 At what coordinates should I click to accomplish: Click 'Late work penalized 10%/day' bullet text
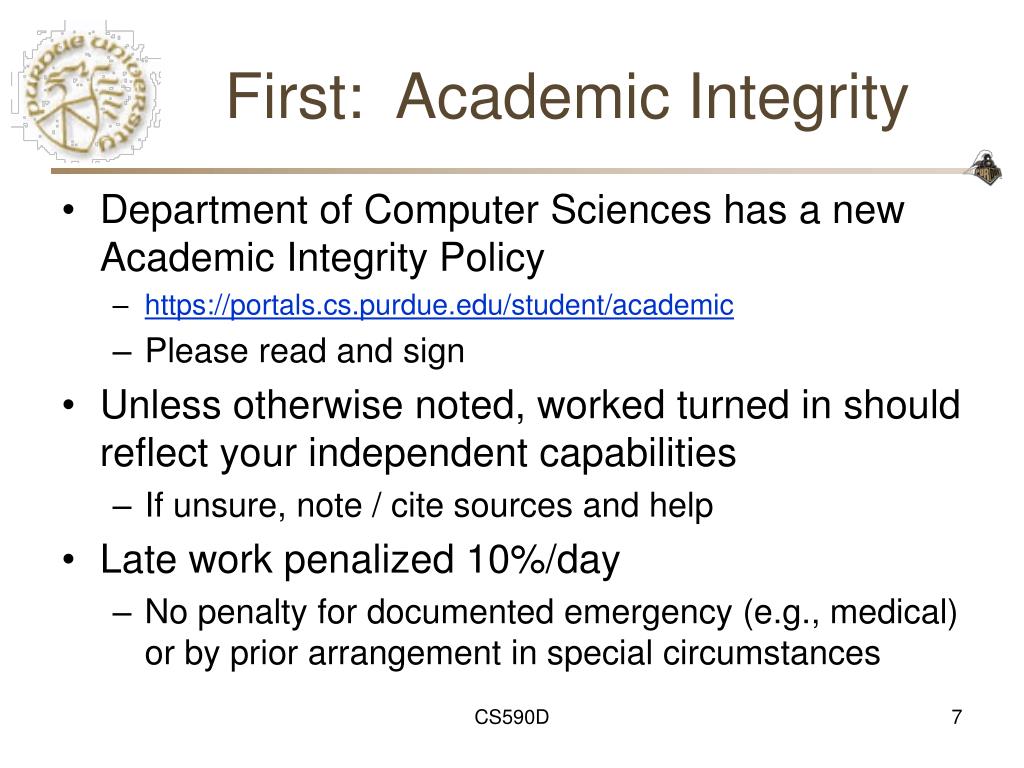[x=360, y=560]
